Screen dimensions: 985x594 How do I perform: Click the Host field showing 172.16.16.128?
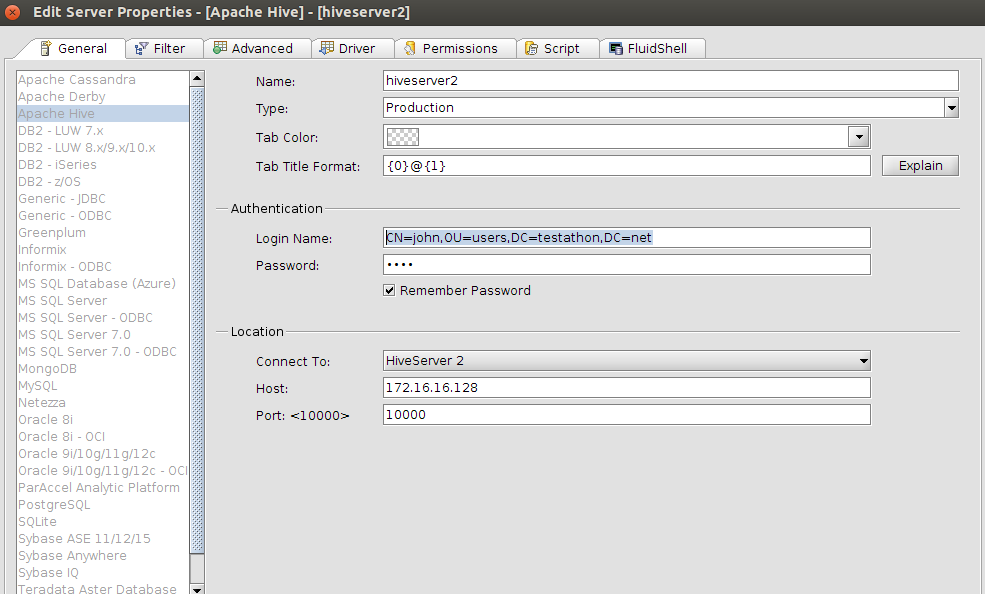click(x=627, y=387)
